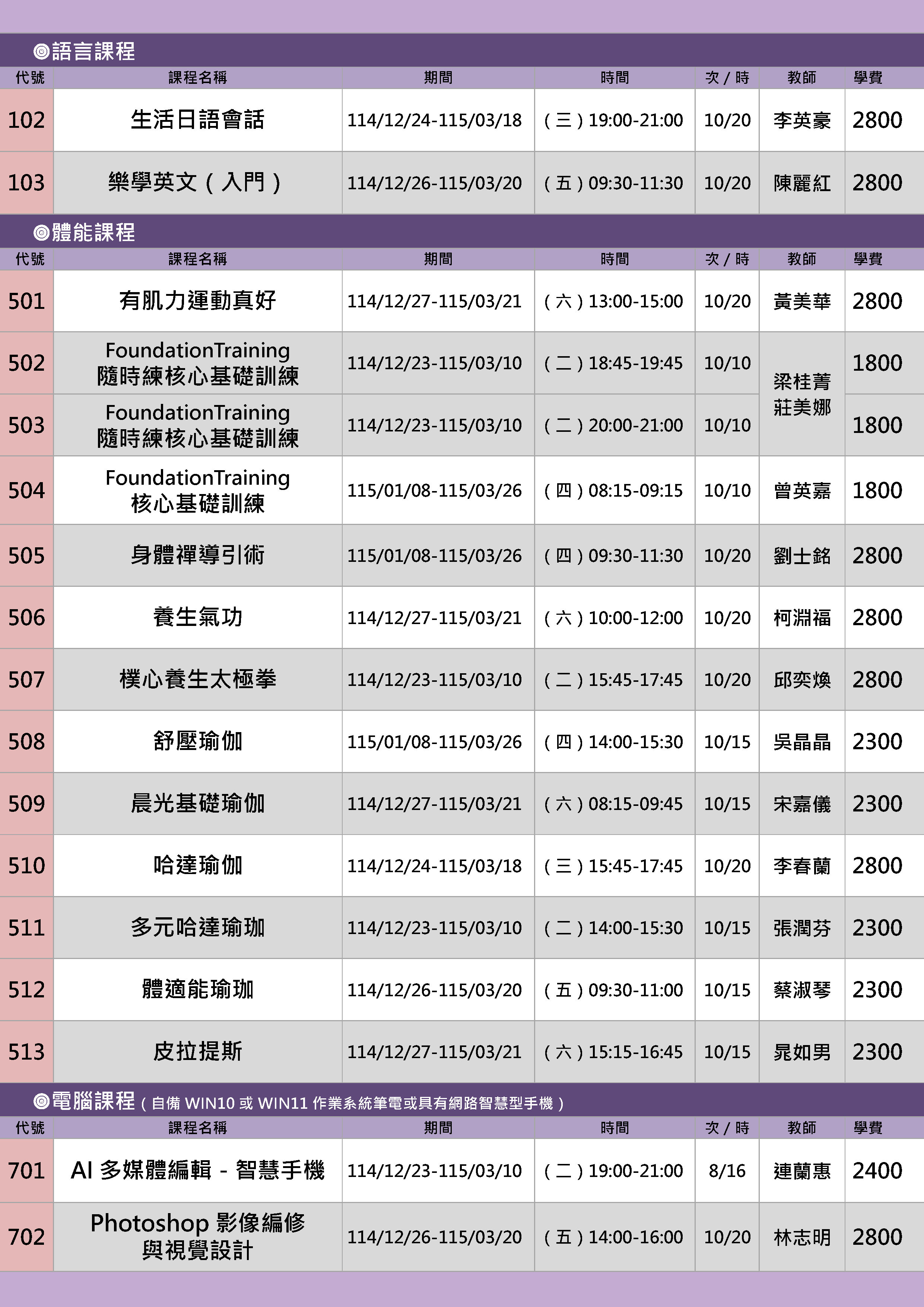Click teacher name 梁桂菁 莊美娜 cell
924x1307 pixels.
click(x=802, y=394)
